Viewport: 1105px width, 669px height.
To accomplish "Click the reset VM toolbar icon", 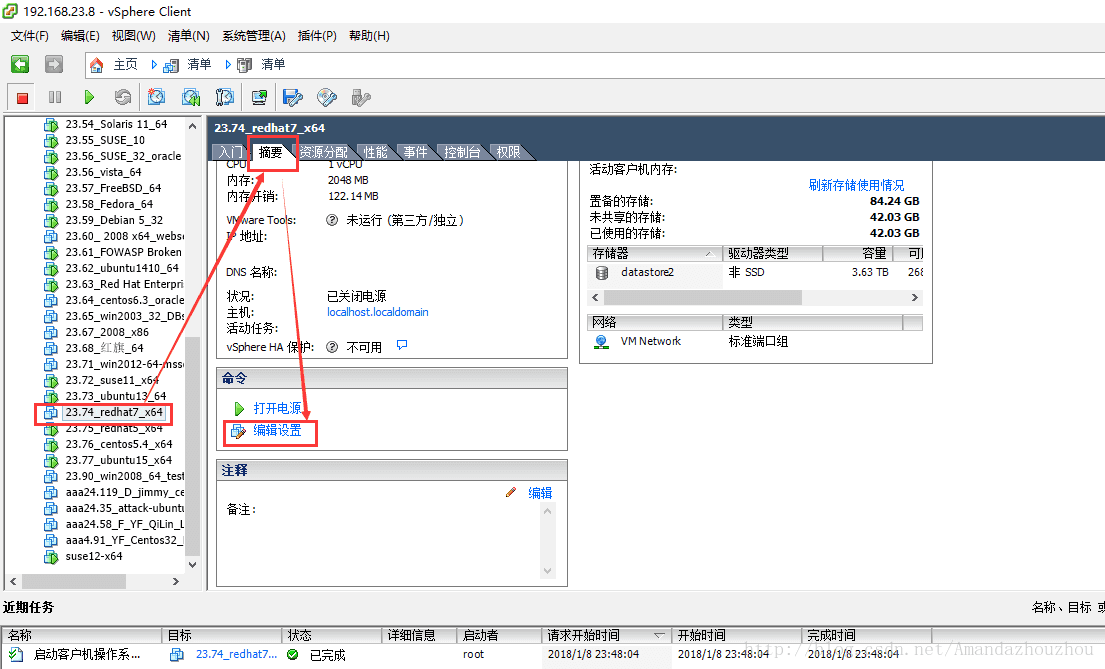I will click(123, 97).
